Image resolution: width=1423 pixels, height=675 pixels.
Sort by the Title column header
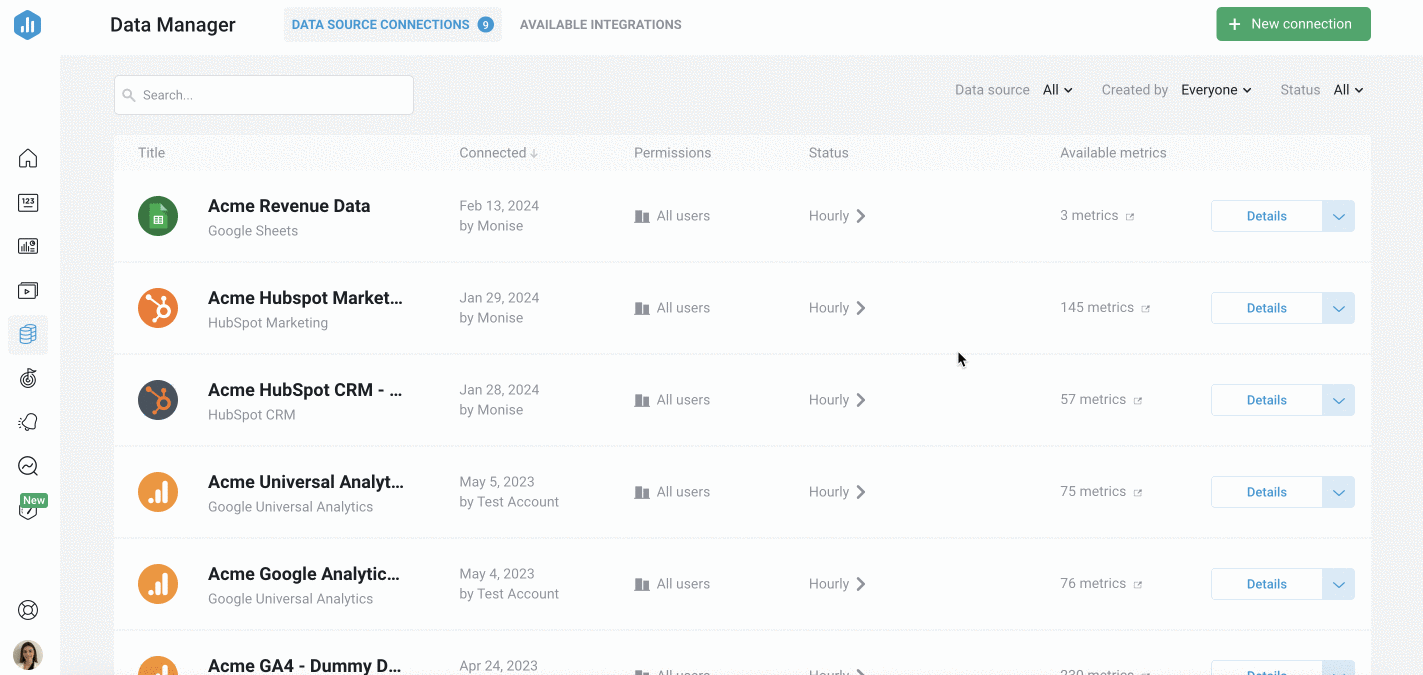point(152,153)
